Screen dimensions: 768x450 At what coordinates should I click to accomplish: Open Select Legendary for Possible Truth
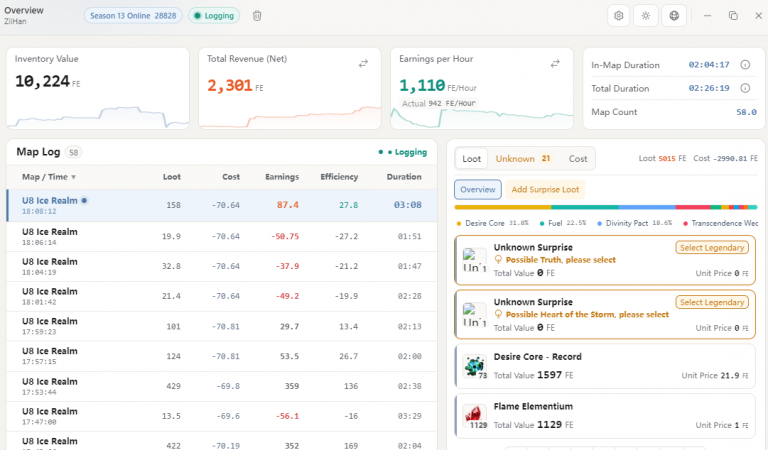[x=712, y=248]
